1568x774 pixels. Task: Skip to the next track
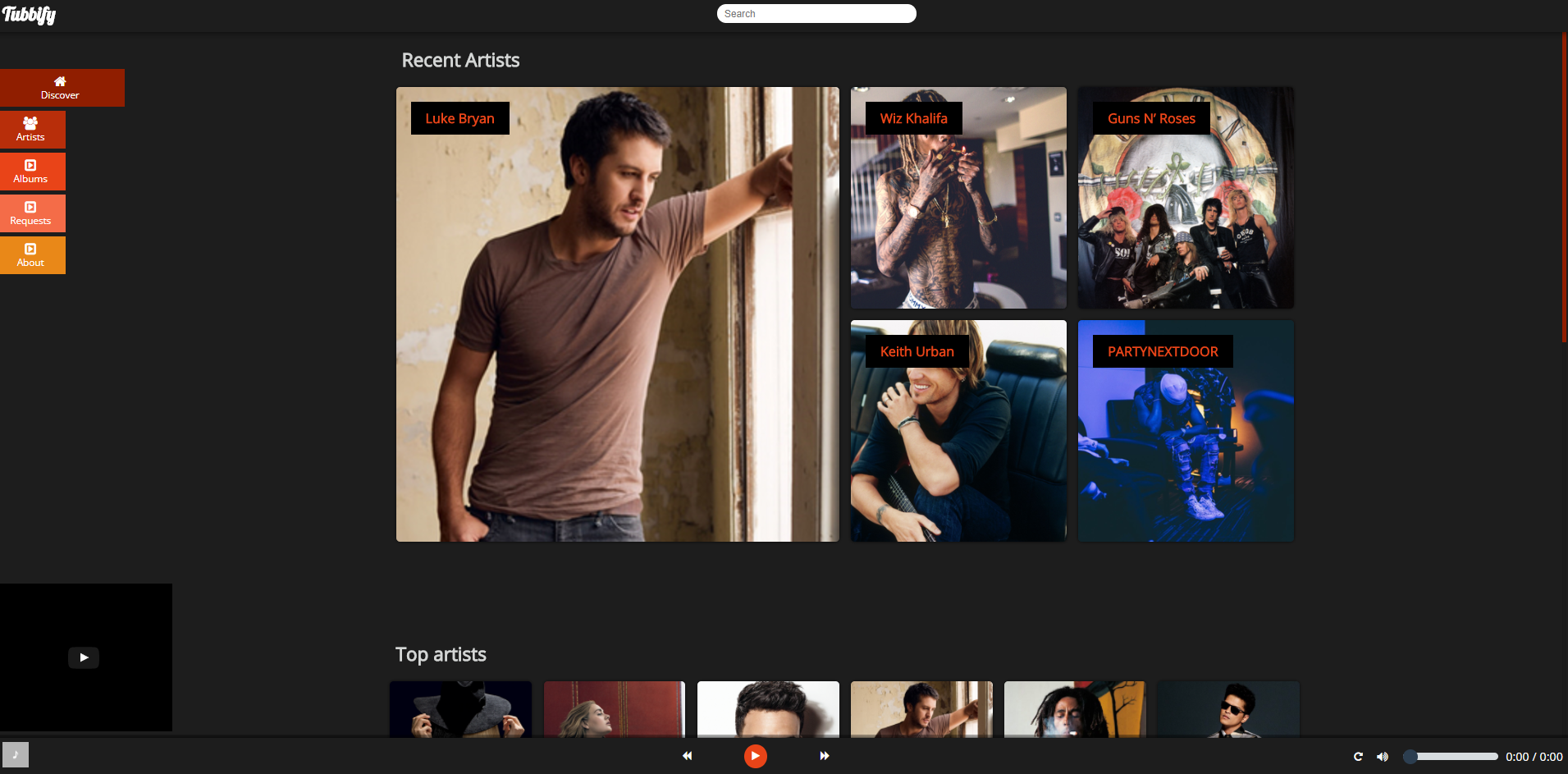(825, 756)
